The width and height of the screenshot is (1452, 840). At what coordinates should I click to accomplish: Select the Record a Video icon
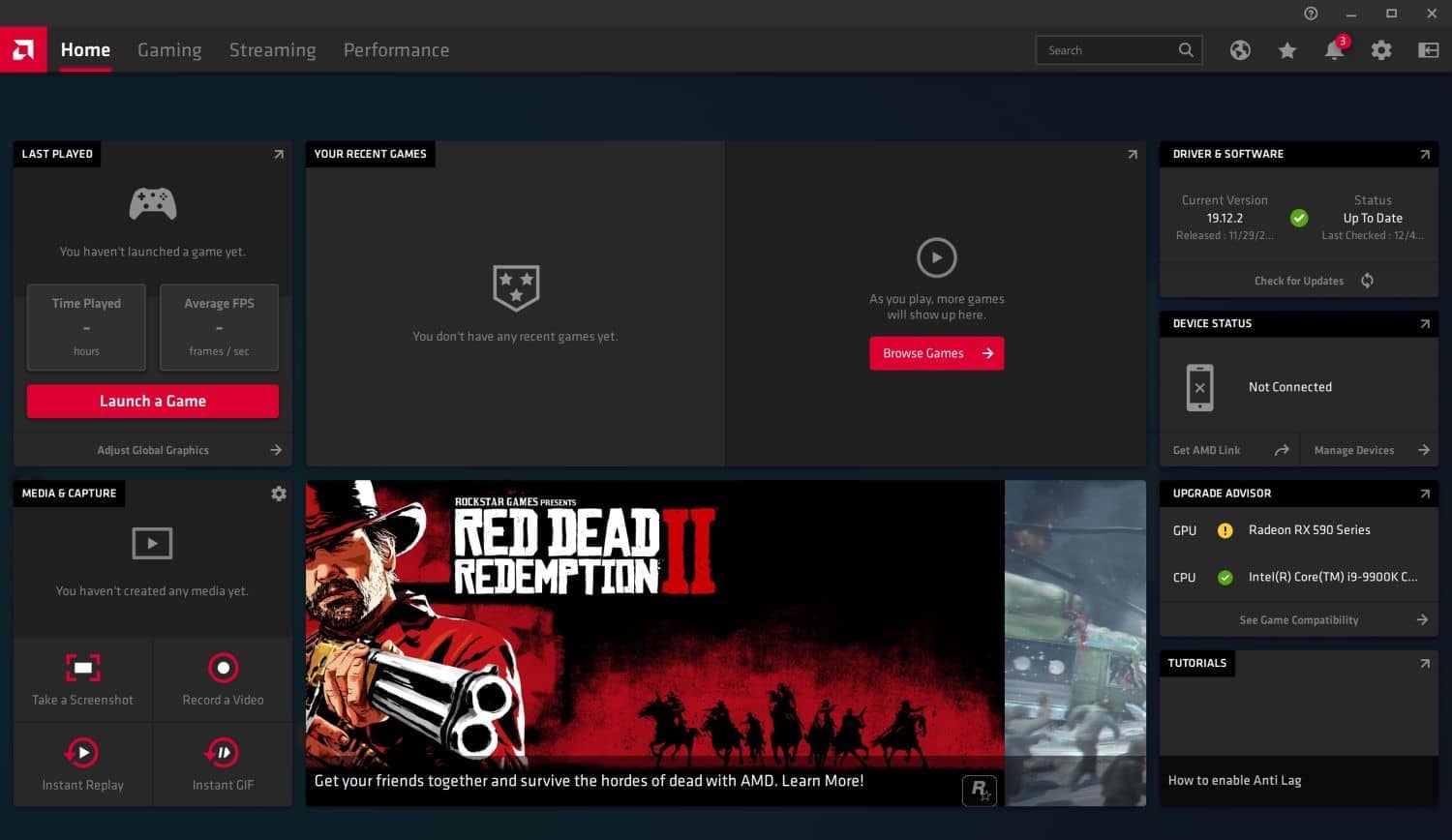[x=223, y=667]
